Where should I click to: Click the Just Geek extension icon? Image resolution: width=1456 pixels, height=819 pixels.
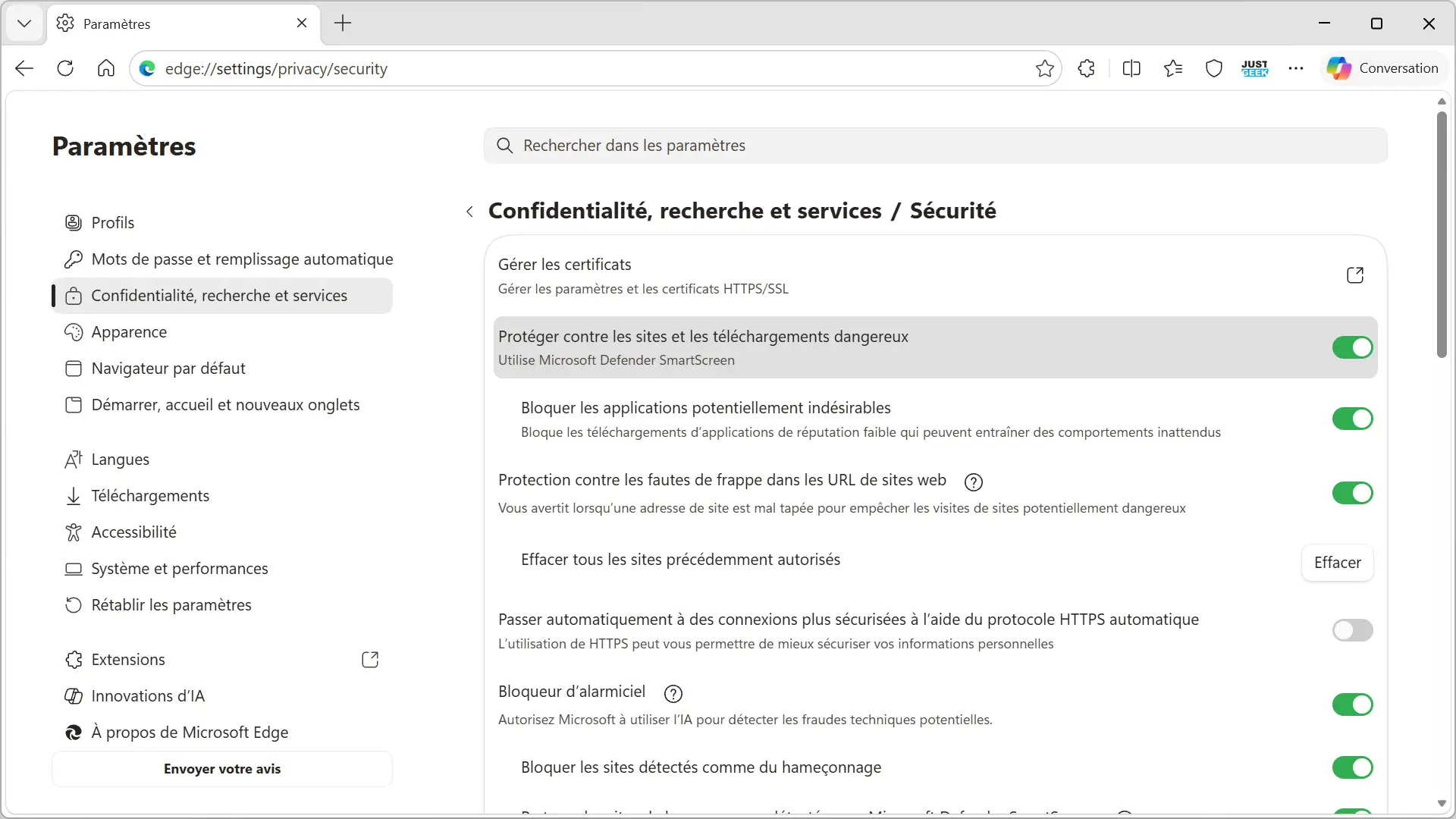pyautogui.click(x=1255, y=68)
